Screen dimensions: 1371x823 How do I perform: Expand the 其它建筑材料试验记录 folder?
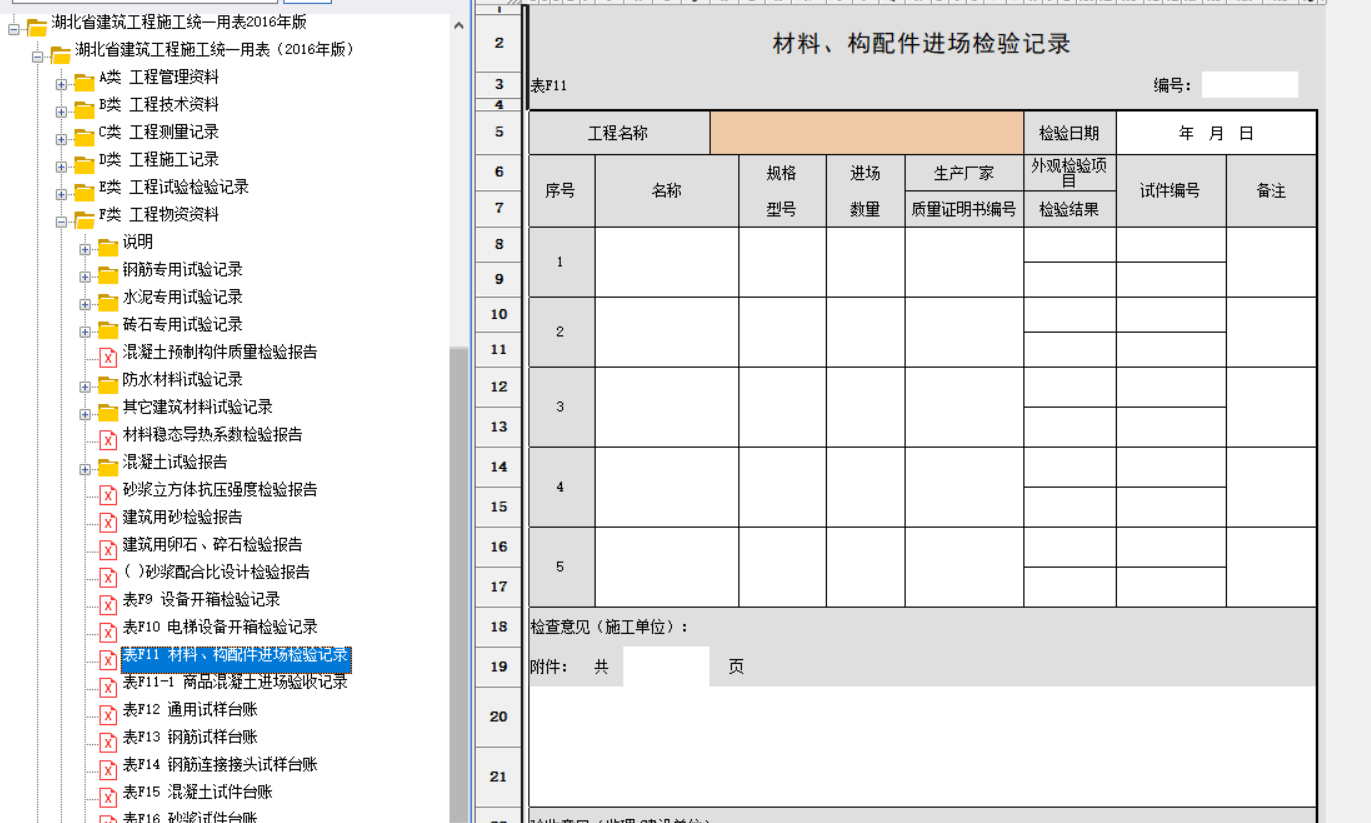point(85,414)
